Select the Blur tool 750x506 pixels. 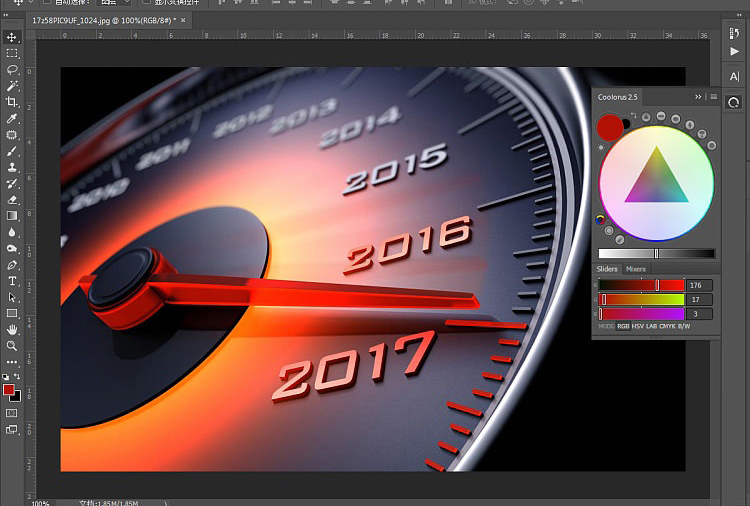tap(11, 232)
